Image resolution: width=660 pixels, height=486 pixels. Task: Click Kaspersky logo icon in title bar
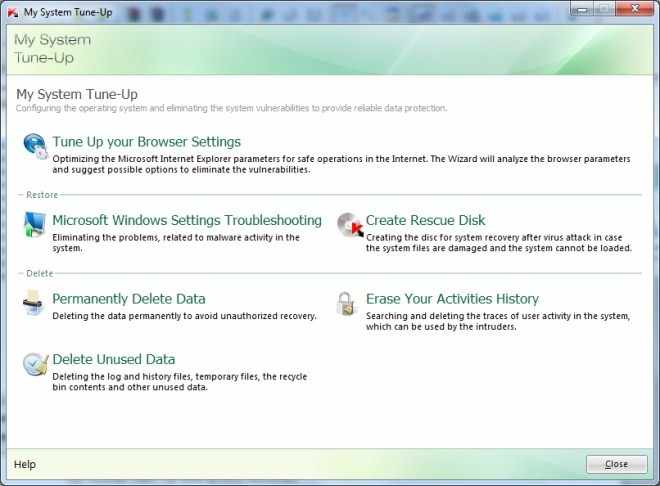coord(13,12)
